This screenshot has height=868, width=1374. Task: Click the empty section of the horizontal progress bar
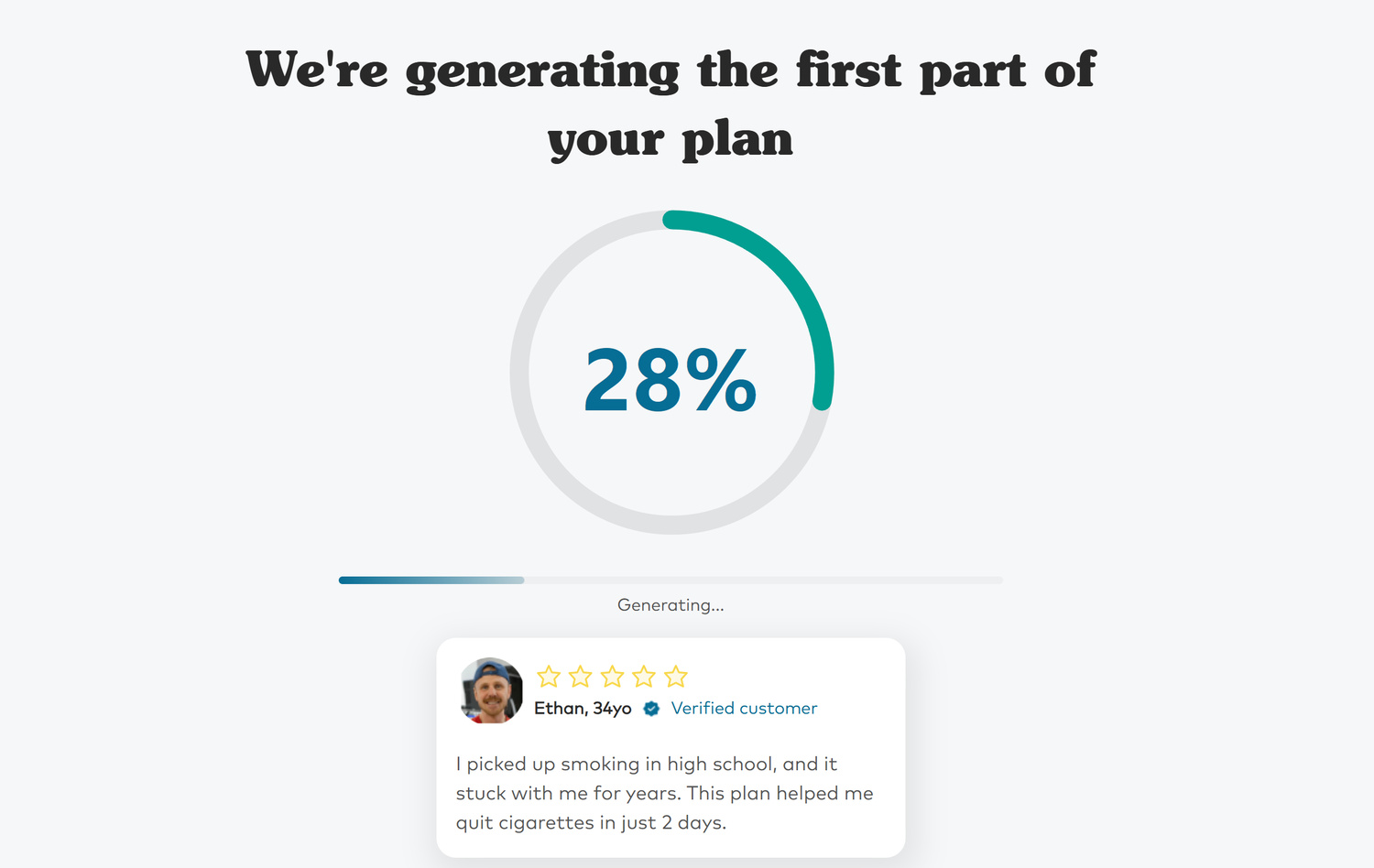click(x=762, y=580)
